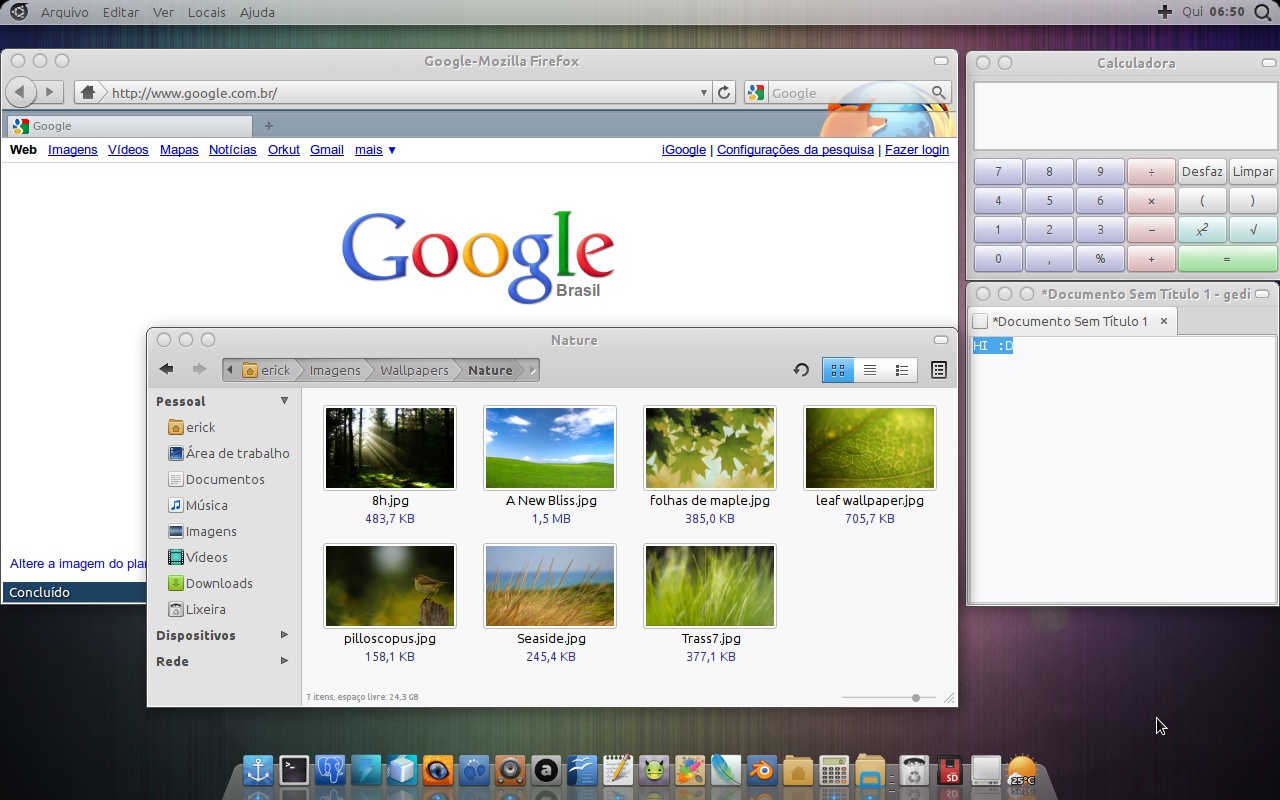
Task: Refresh the Nature folder view
Action: (x=801, y=370)
